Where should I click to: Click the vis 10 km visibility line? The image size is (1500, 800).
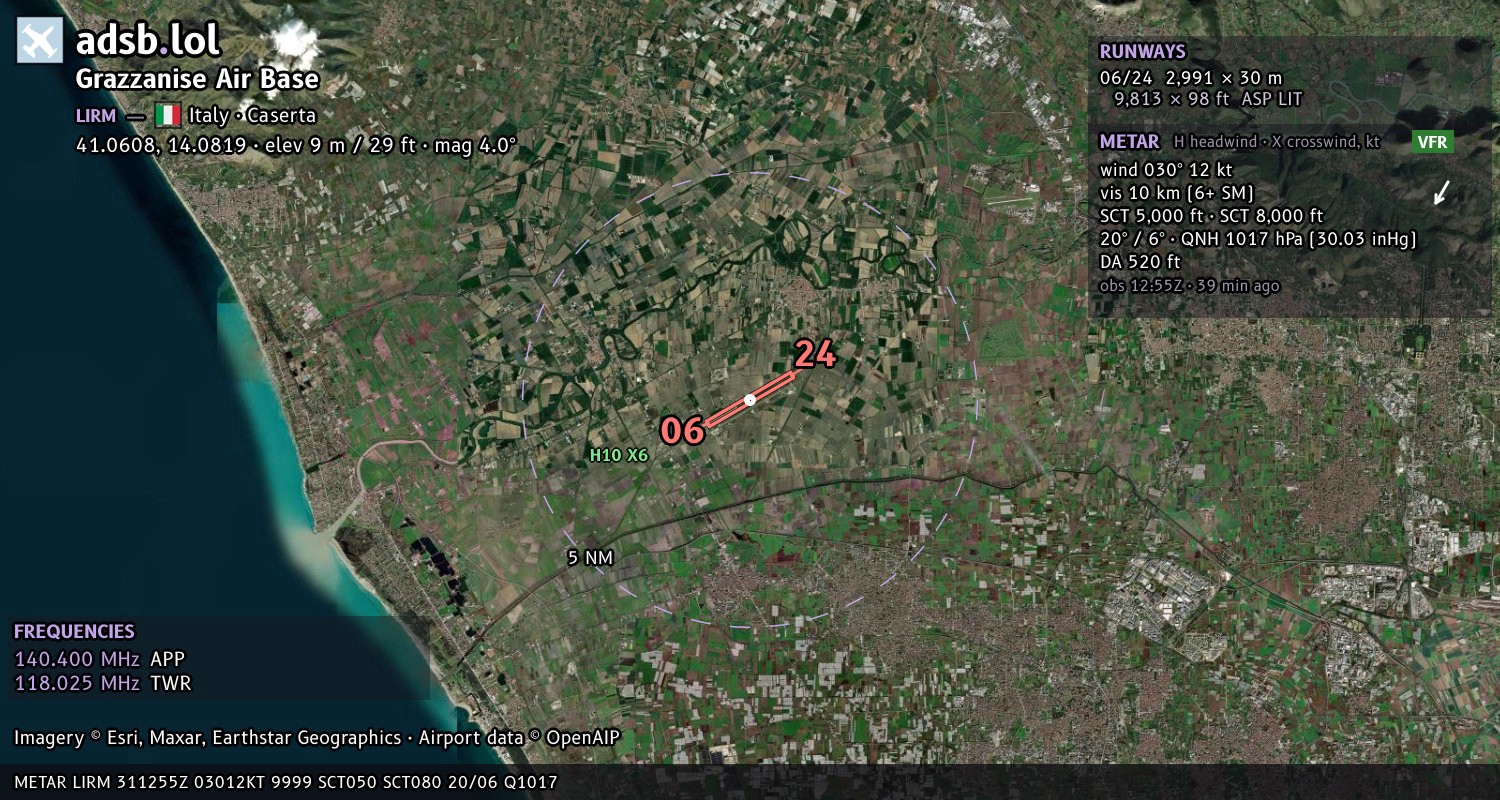(1177, 193)
